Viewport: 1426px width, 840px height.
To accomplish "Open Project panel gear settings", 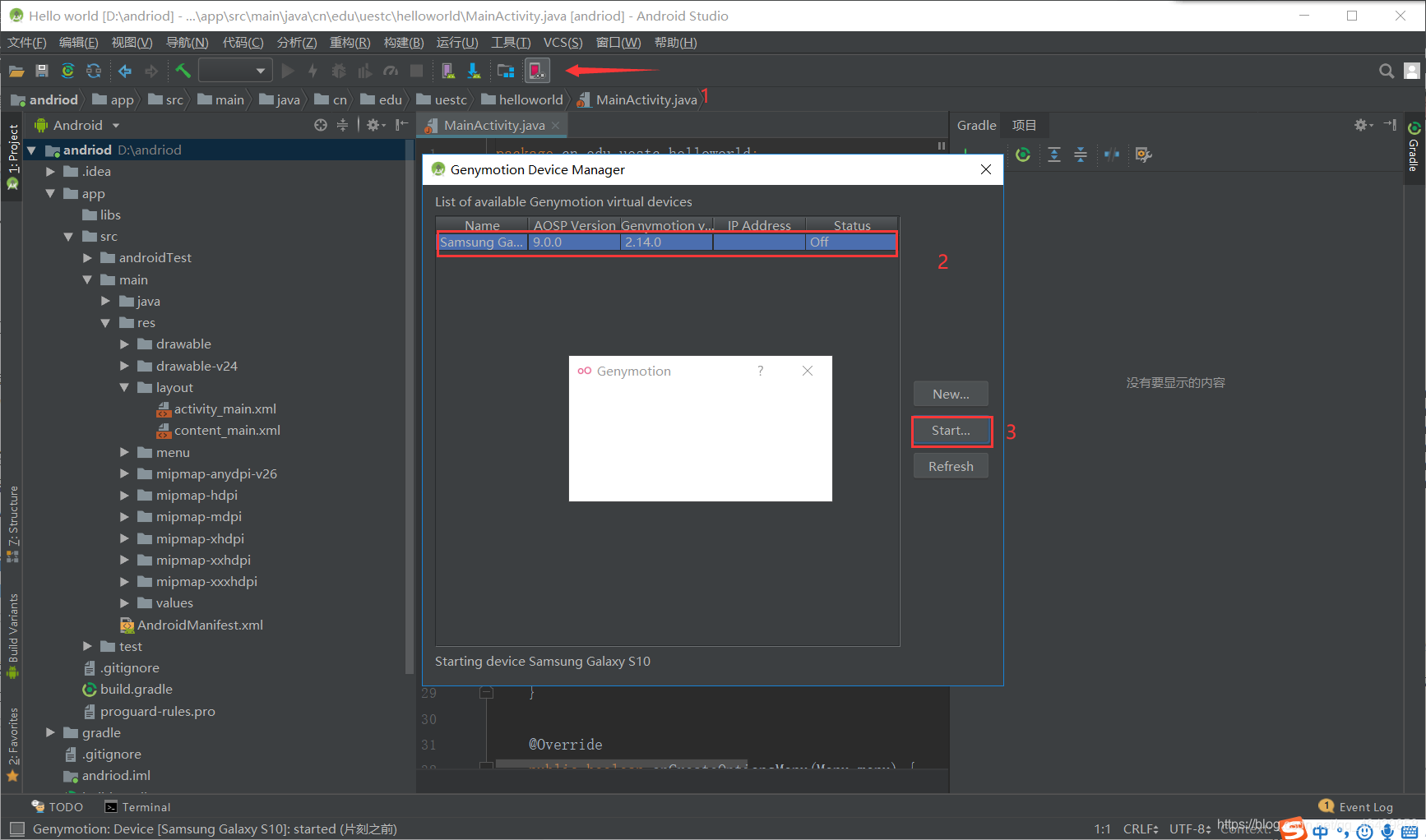I will coord(375,125).
